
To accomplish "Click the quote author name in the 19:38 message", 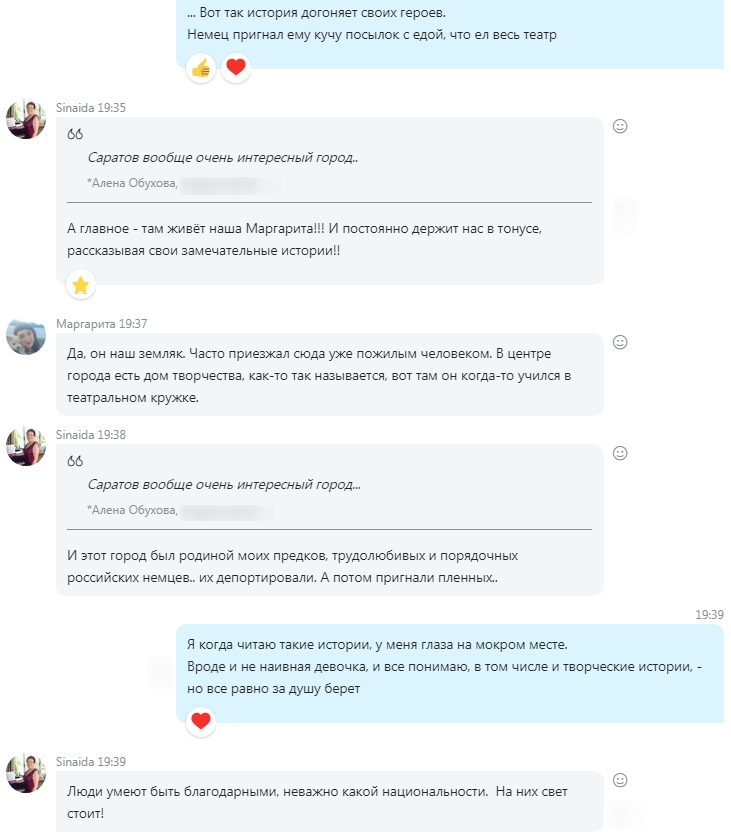I will [132, 510].
